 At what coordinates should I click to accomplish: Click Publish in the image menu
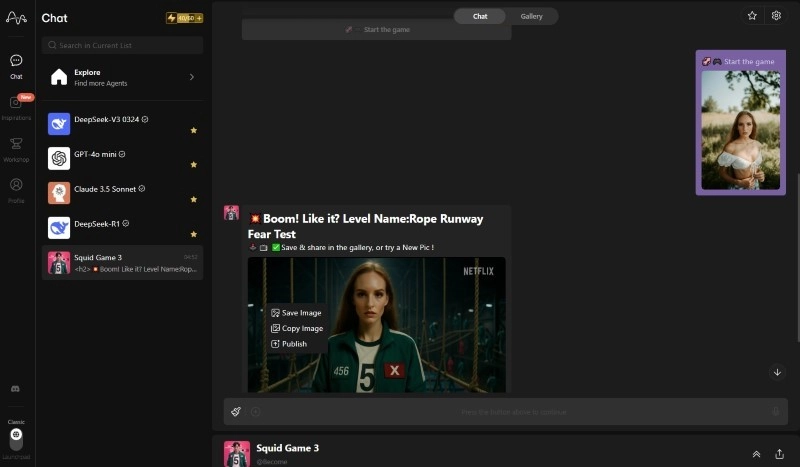(294, 344)
